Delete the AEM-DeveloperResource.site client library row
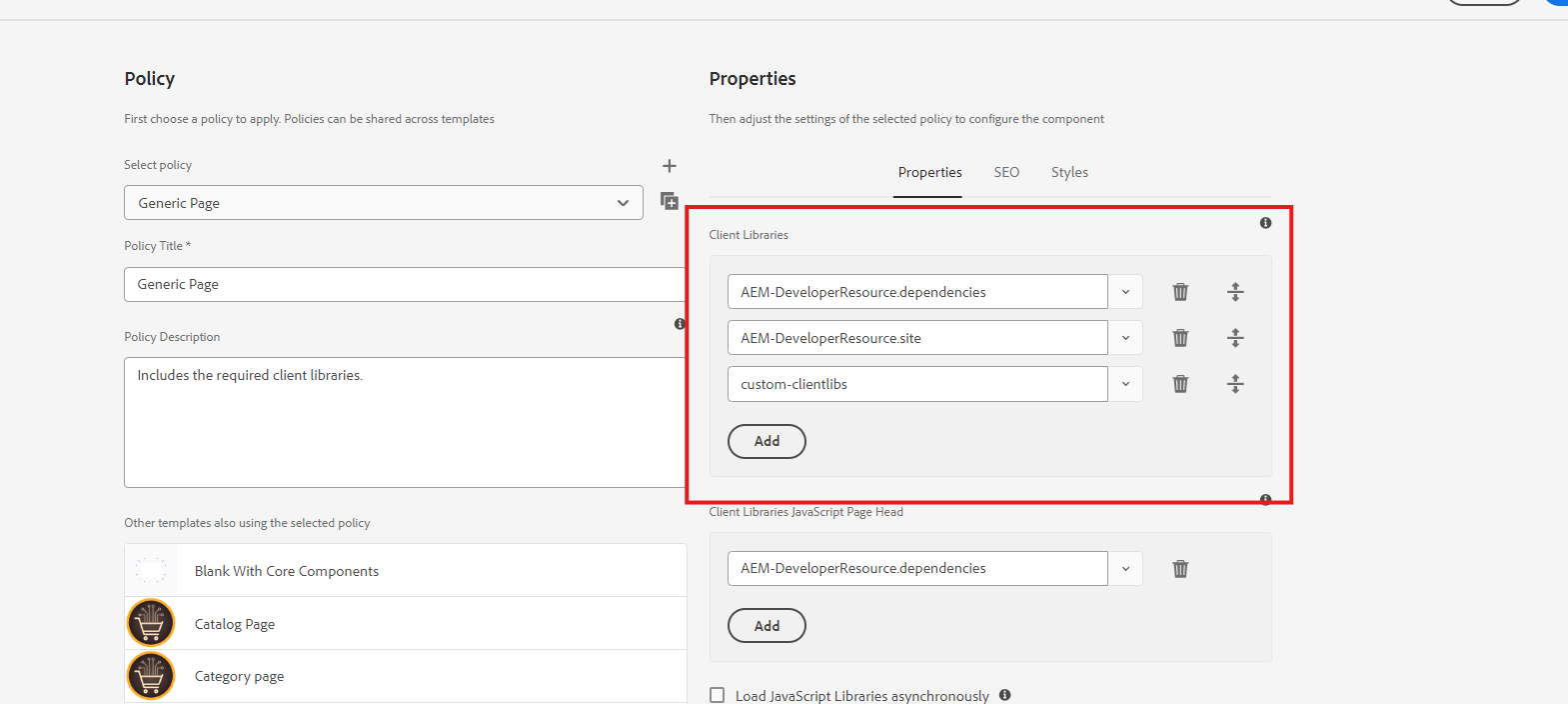This screenshot has width=1568, height=704. pos(1180,338)
